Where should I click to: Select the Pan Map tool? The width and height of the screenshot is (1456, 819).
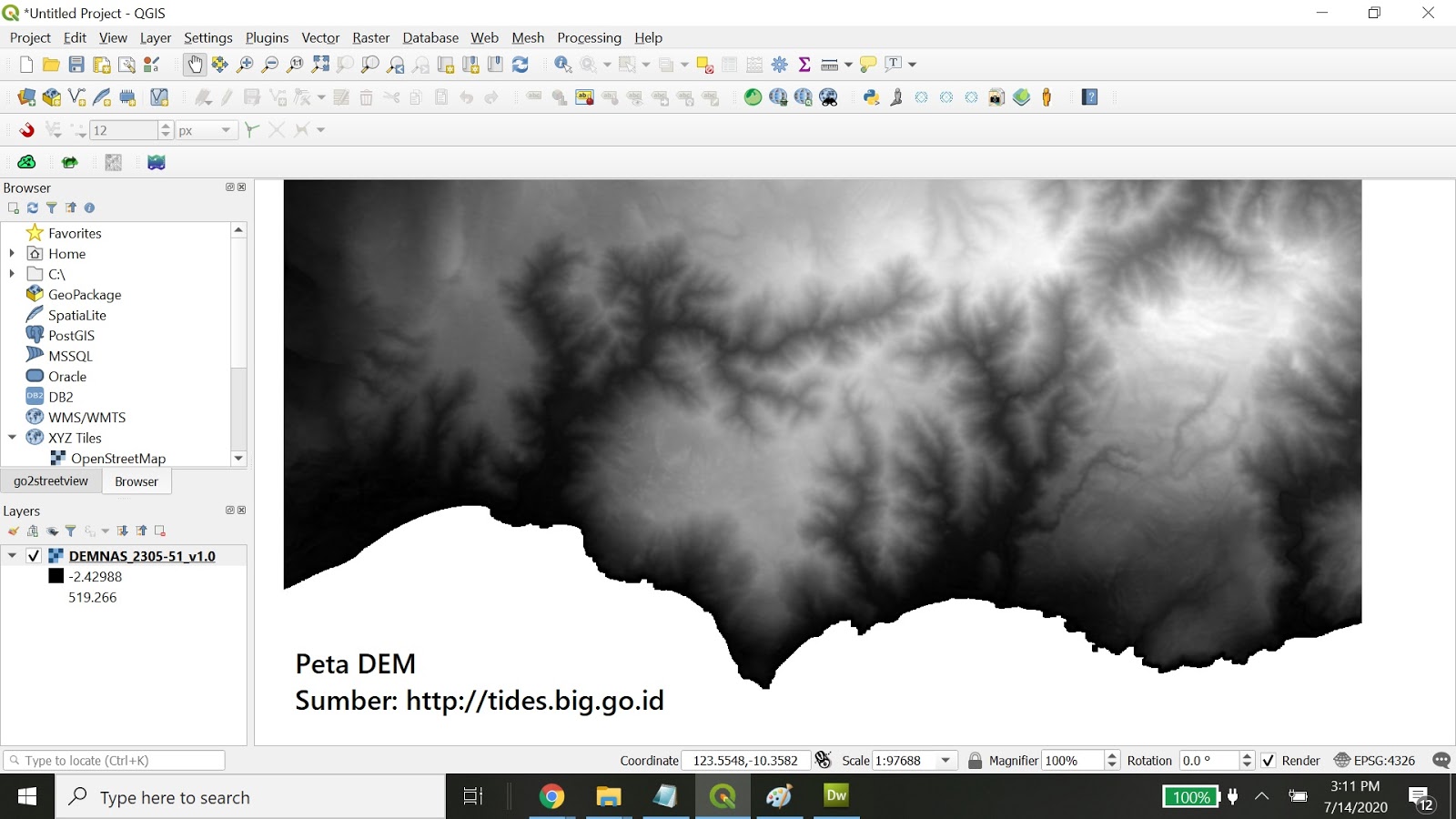(x=195, y=64)
